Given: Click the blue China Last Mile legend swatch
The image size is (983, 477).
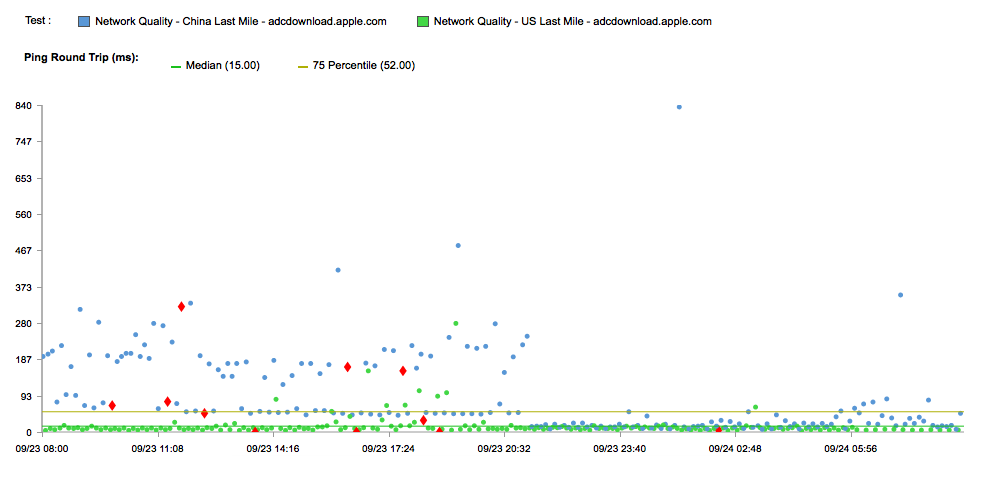Looking at the screenshot, I should [84, 21].
